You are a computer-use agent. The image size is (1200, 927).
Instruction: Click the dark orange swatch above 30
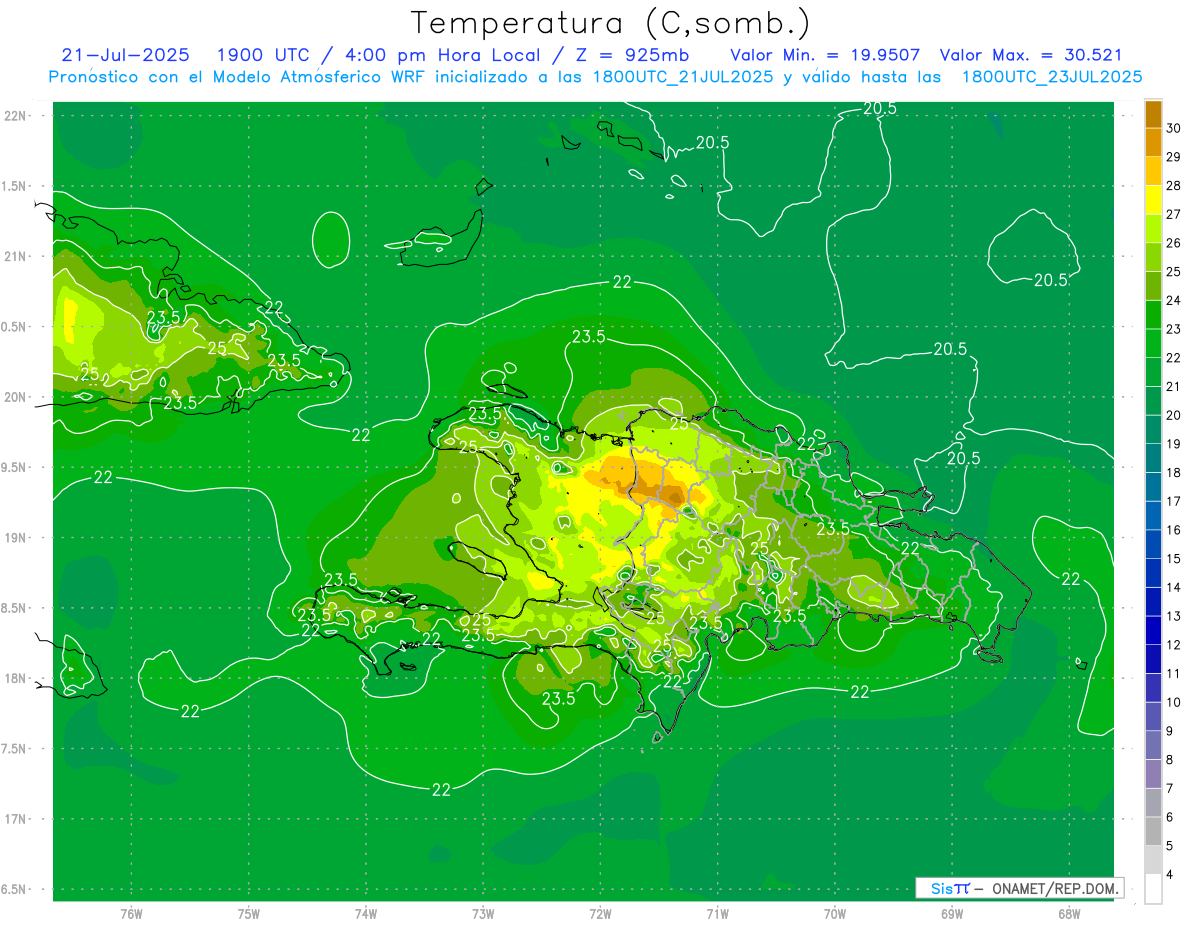1153,114
